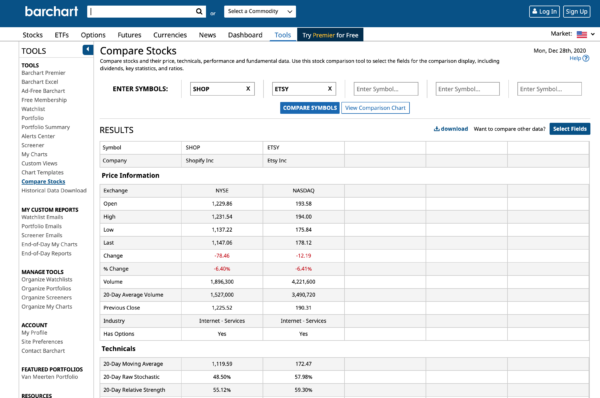The image size is (600, 398).
Task: Open the Options menu
Action: (93, 35)
